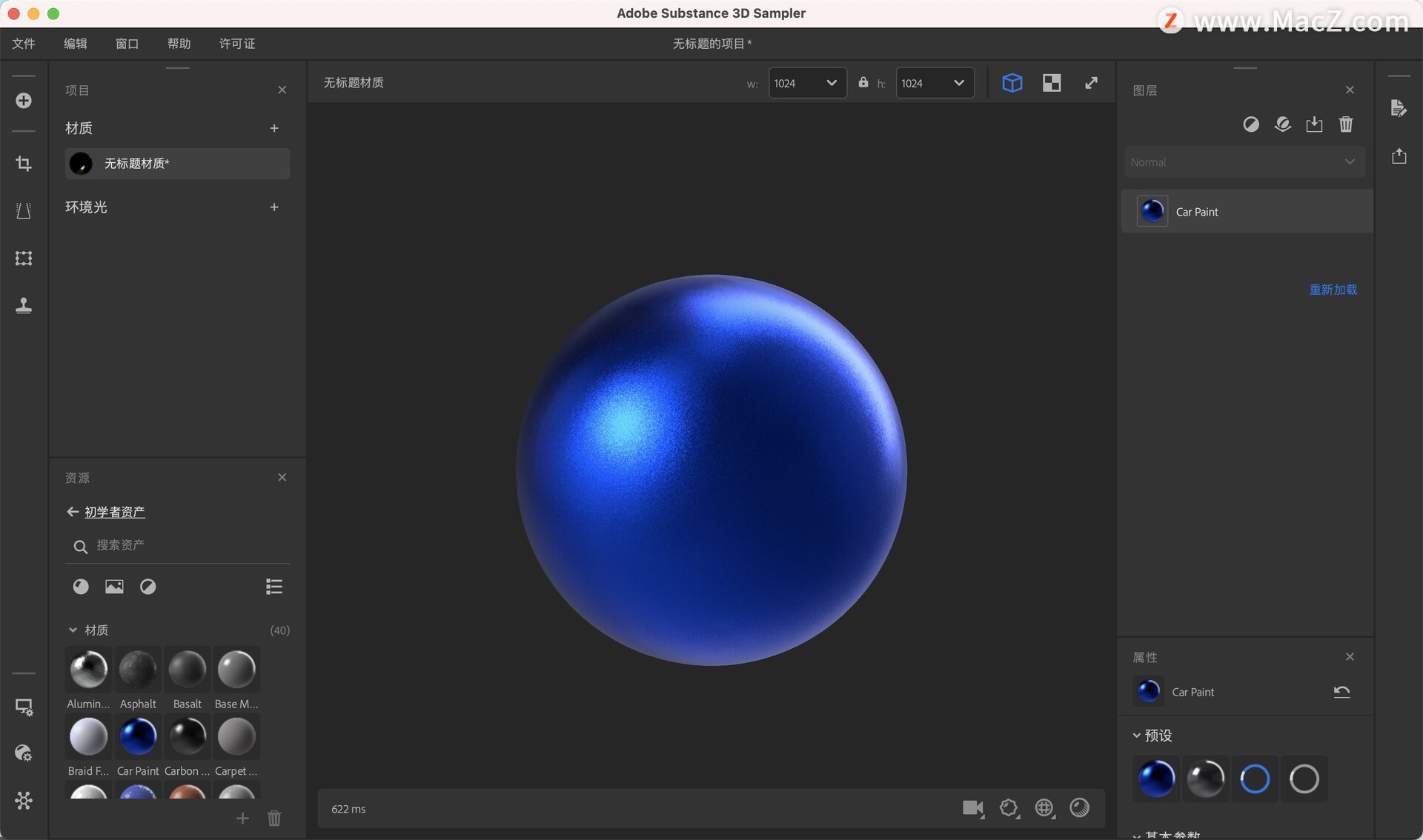Select the Crop tool in the left sidebar
Viewport: 1423px width, 840px height.
click(23, 164)
